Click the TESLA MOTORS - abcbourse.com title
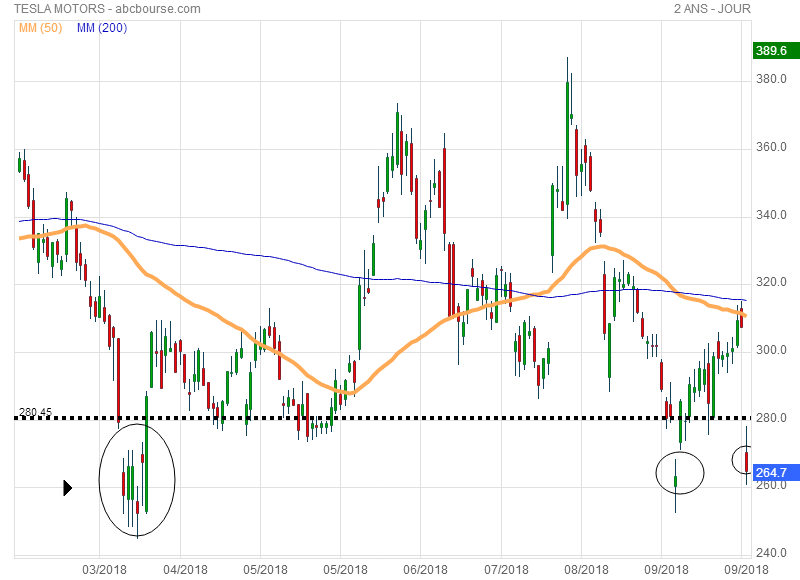This screenshot has width=800, height=580. point(107,9)
